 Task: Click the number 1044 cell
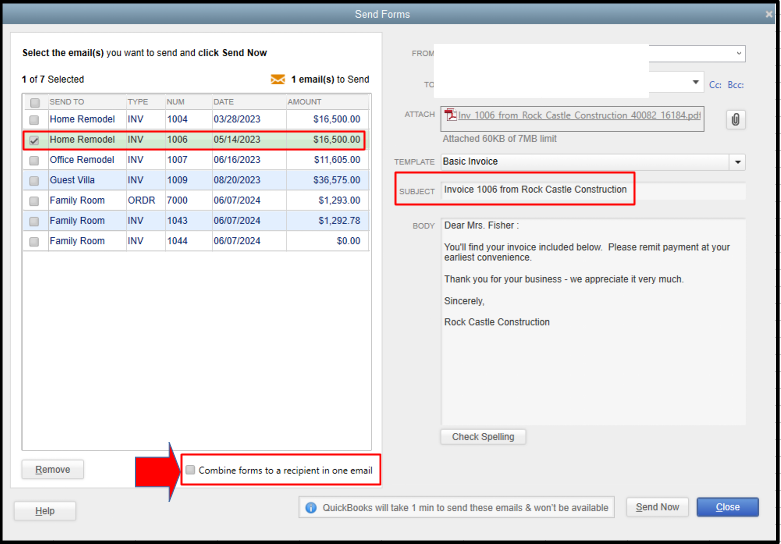[x=189, y=241]
